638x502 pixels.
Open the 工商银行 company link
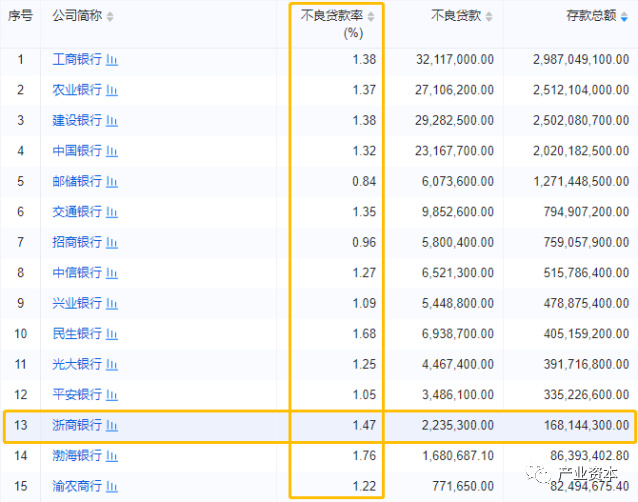[77, 59]
